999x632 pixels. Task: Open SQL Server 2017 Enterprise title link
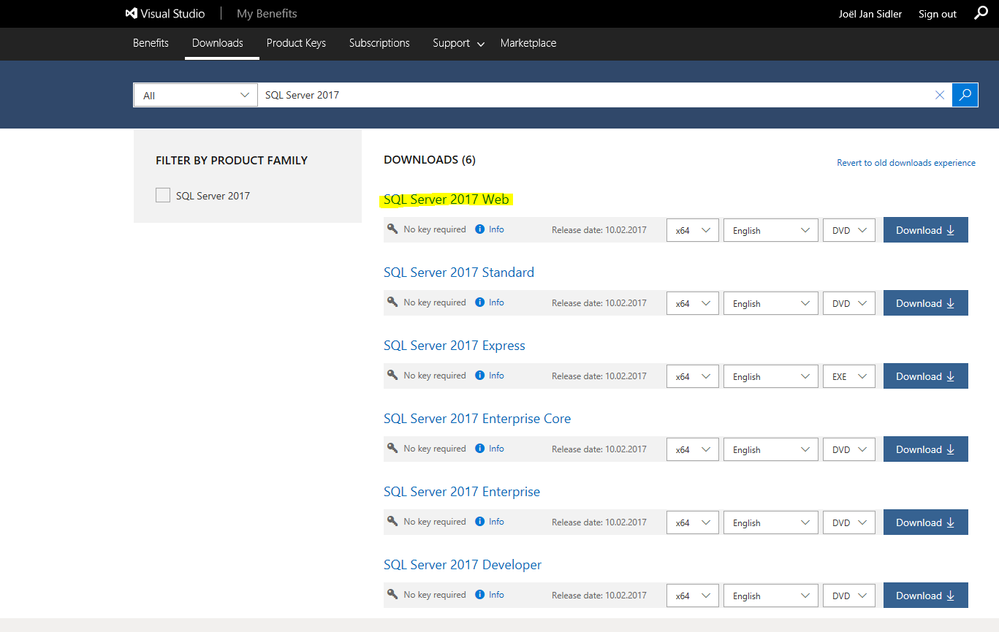point(462,492)
